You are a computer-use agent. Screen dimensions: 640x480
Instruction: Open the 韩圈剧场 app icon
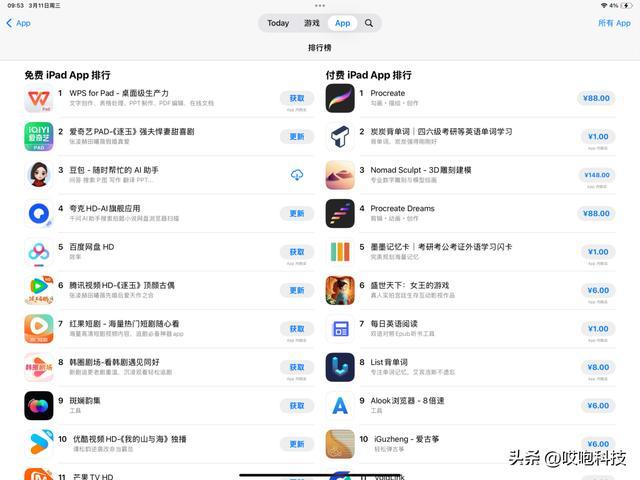click(x=39, y=367)
